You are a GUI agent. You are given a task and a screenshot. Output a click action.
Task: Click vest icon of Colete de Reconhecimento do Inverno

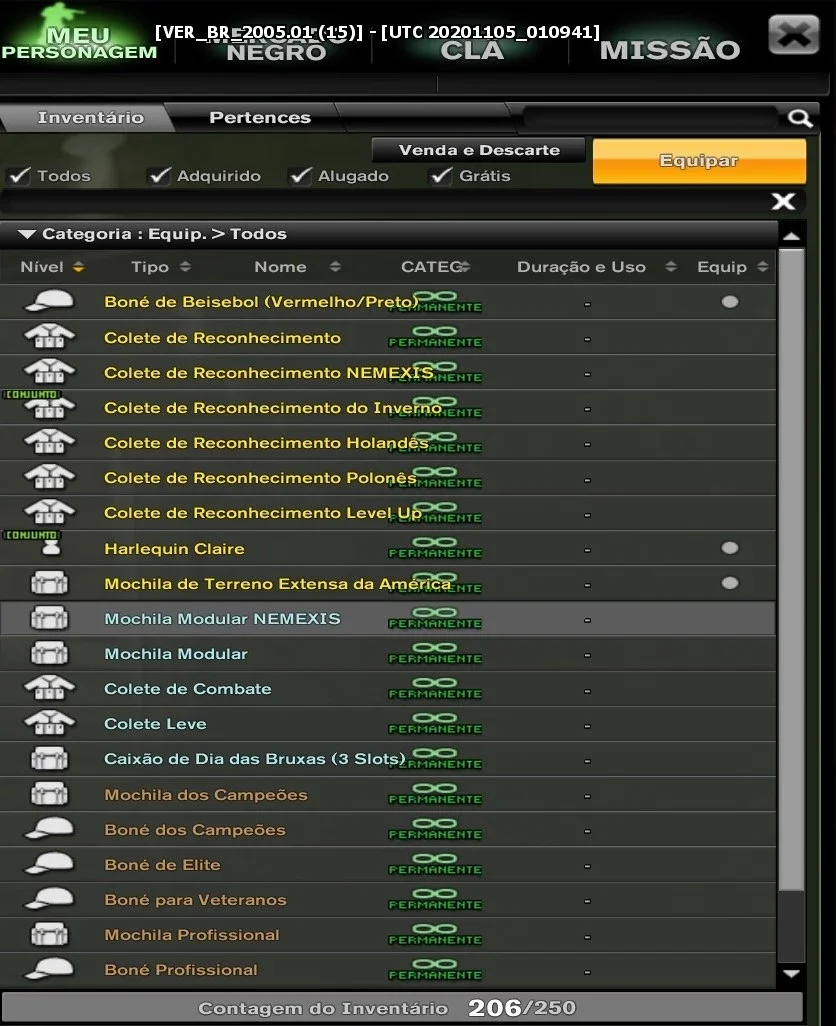tap(50, 408)
